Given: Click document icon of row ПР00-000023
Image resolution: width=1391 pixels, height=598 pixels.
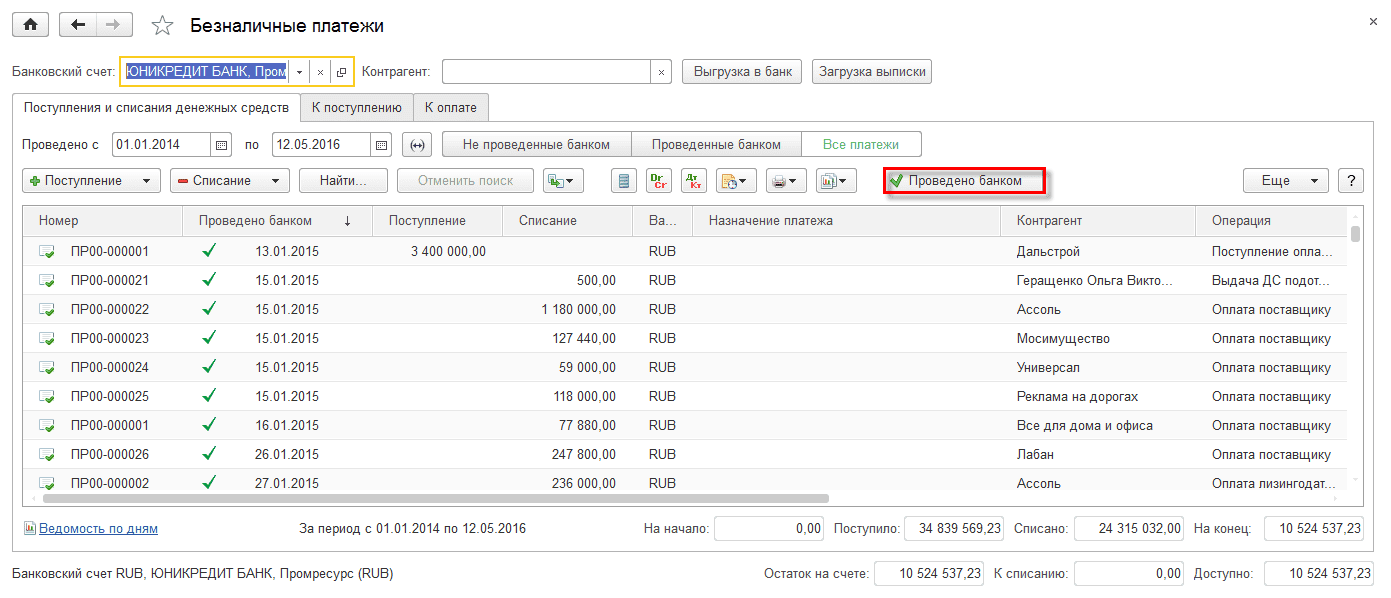Looking at the screenshot, I should point(47,339).
